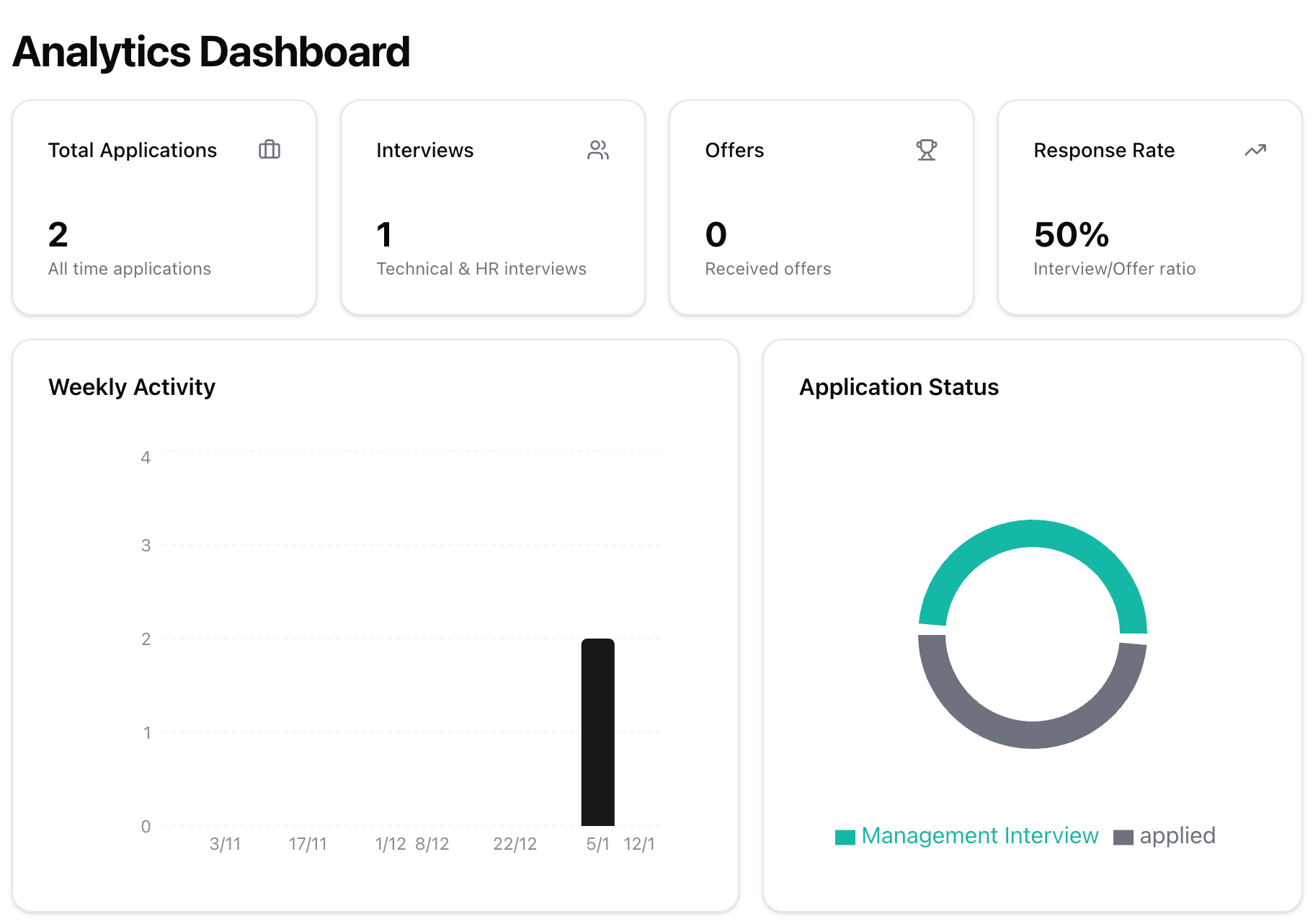The width and height of the screenshot is (1313, 924).
Task: Click the briefcase icon on Total Applications card
Action: [270, 150]
